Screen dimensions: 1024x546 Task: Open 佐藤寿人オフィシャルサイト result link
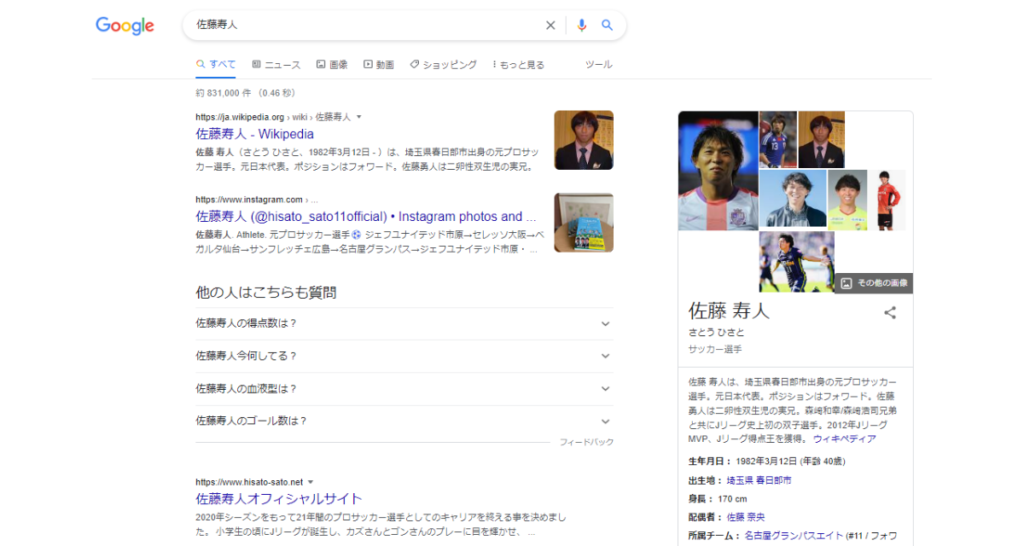(279, 498)
